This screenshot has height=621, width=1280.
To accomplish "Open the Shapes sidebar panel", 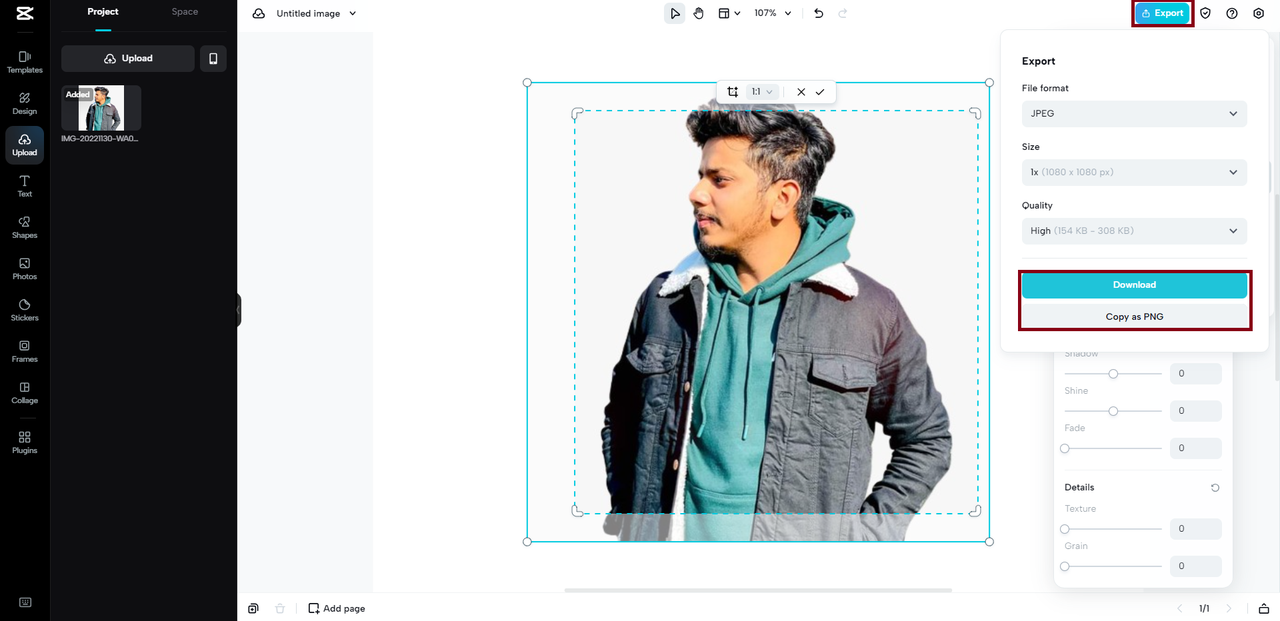I will coord(25,227).
